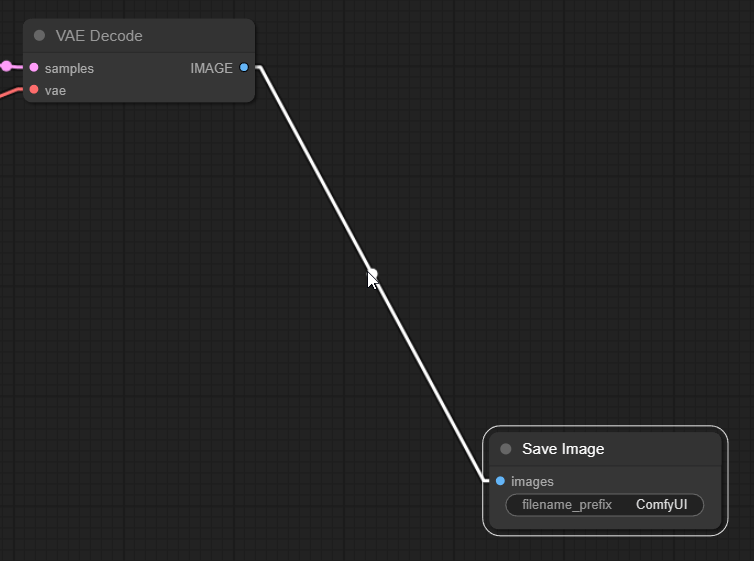Click the pink connector dot at the left screen edge

point(6,66)
